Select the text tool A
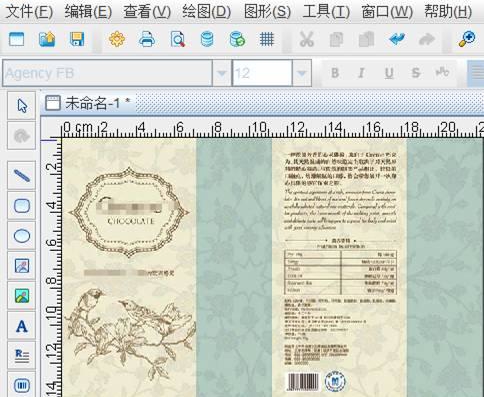Image resolution: width=484 pixels, height=397 pixels. pos(22,326)
